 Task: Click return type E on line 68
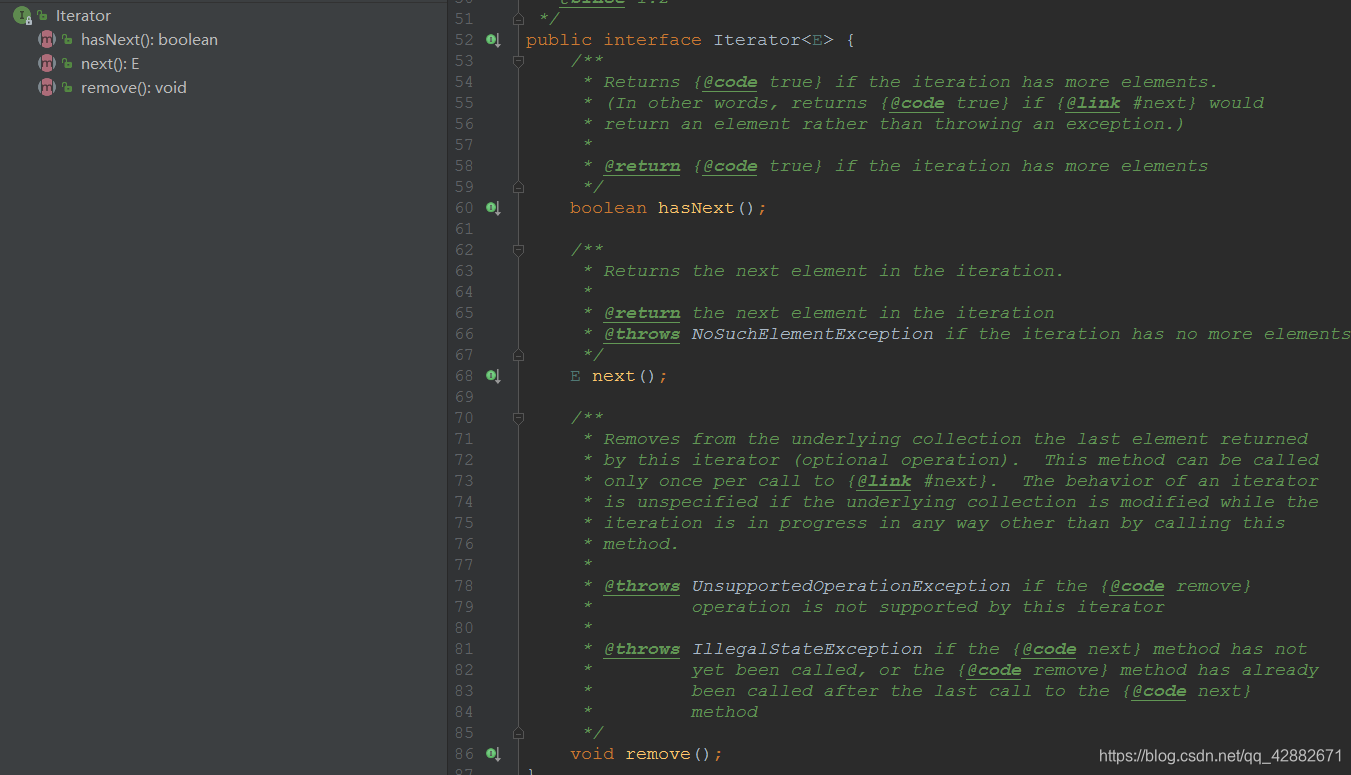pos(575,376)
